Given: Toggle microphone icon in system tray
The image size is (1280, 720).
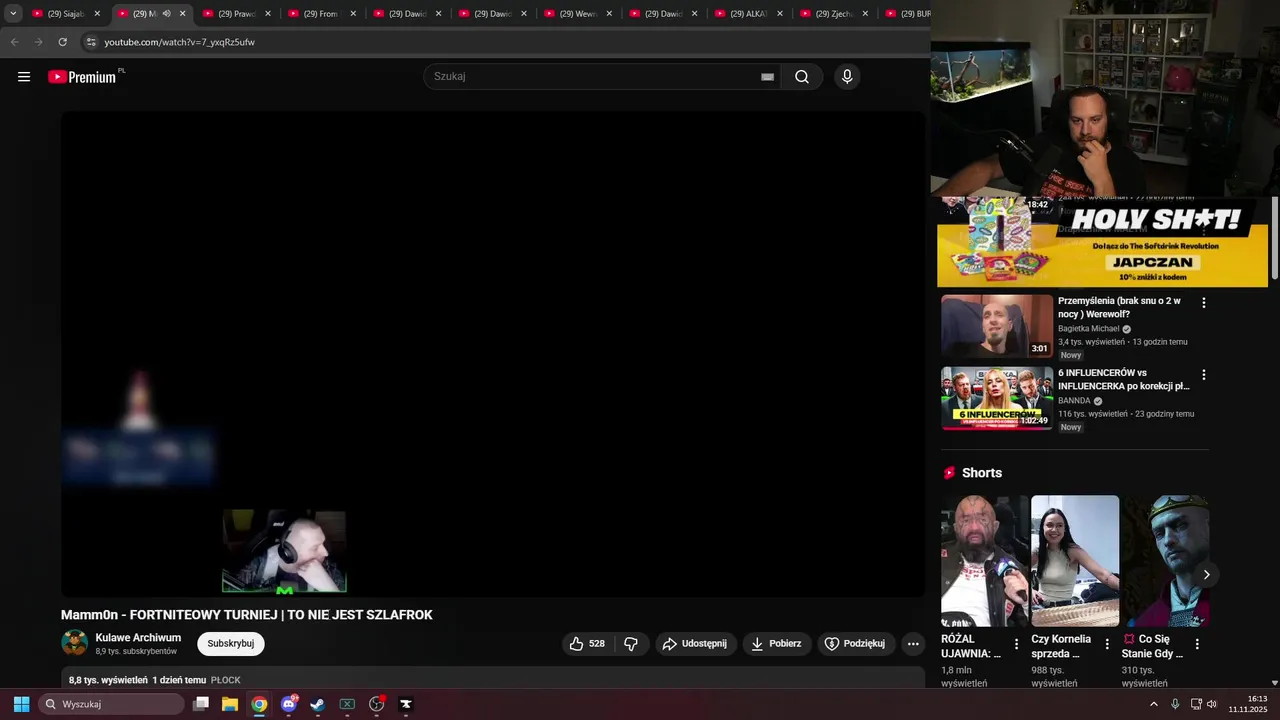Looking at the screenshot, I should click(x=1175, y=704).
